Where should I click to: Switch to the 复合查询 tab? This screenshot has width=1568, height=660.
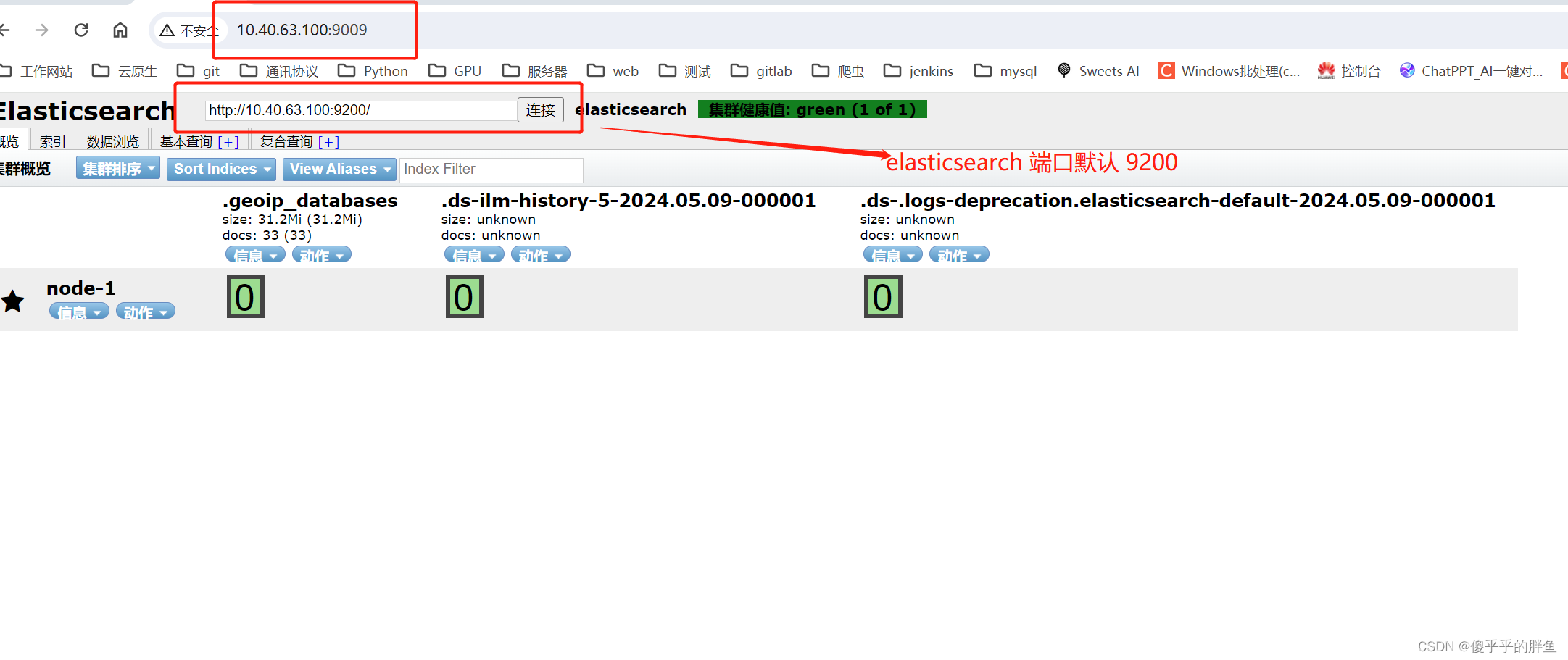pyautogui.click(x=286, y=141)
